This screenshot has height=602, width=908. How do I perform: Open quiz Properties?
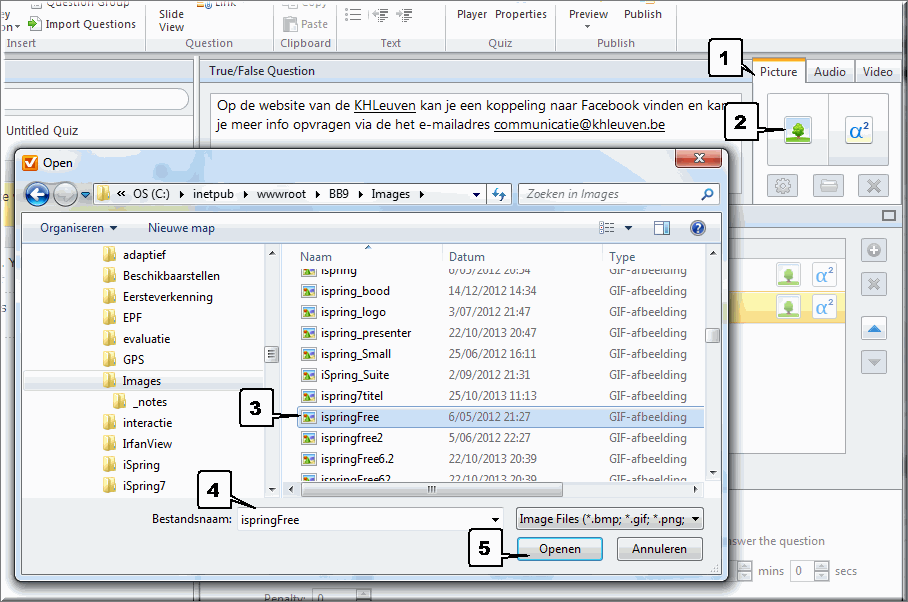pos(521,14)
